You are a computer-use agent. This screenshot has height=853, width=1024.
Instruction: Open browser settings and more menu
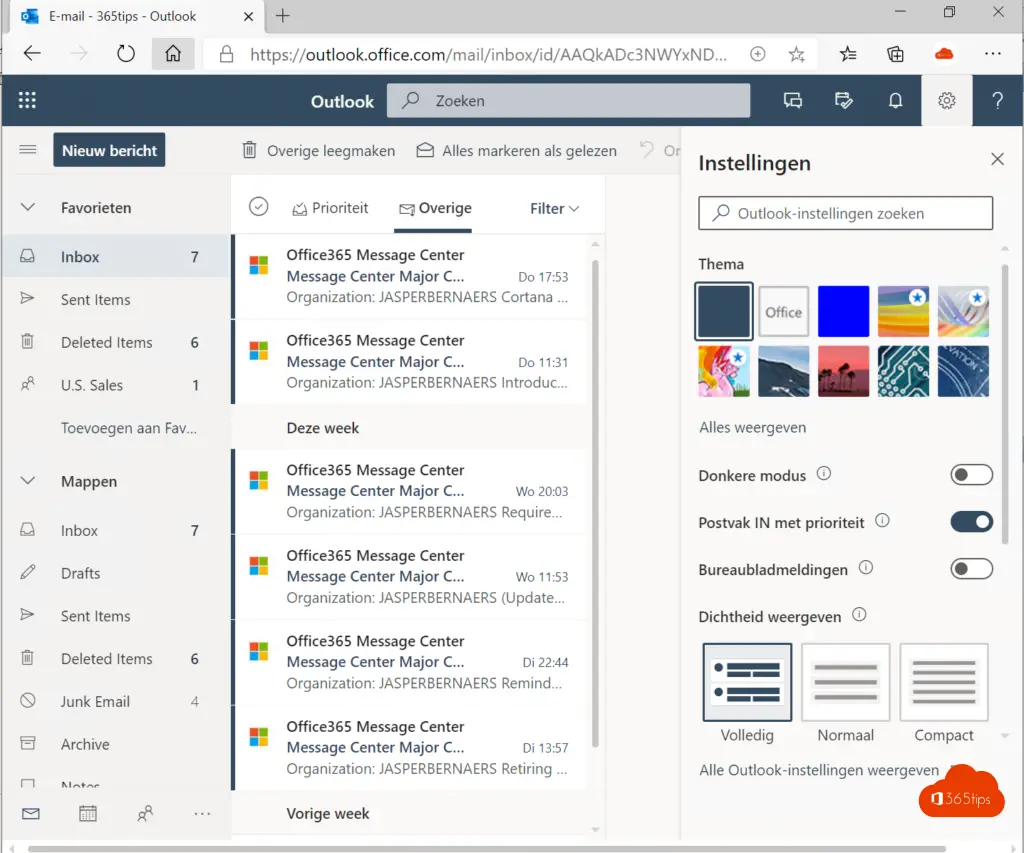tap(993, 54)
